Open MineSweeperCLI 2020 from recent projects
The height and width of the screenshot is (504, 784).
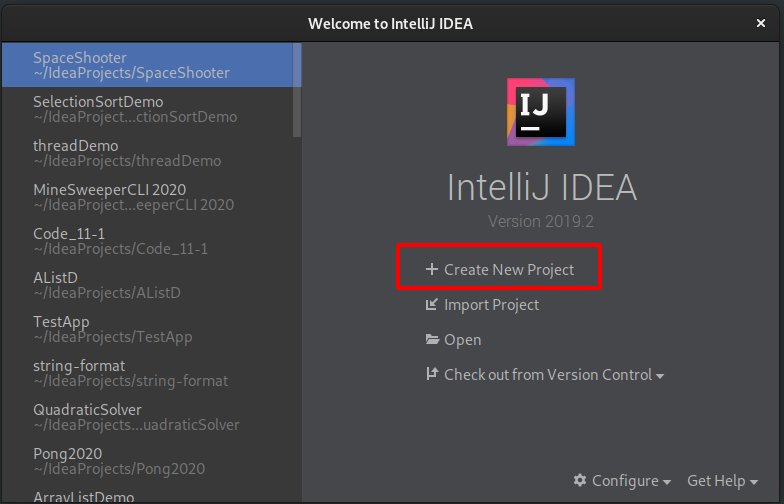click(x=148, y=197)
